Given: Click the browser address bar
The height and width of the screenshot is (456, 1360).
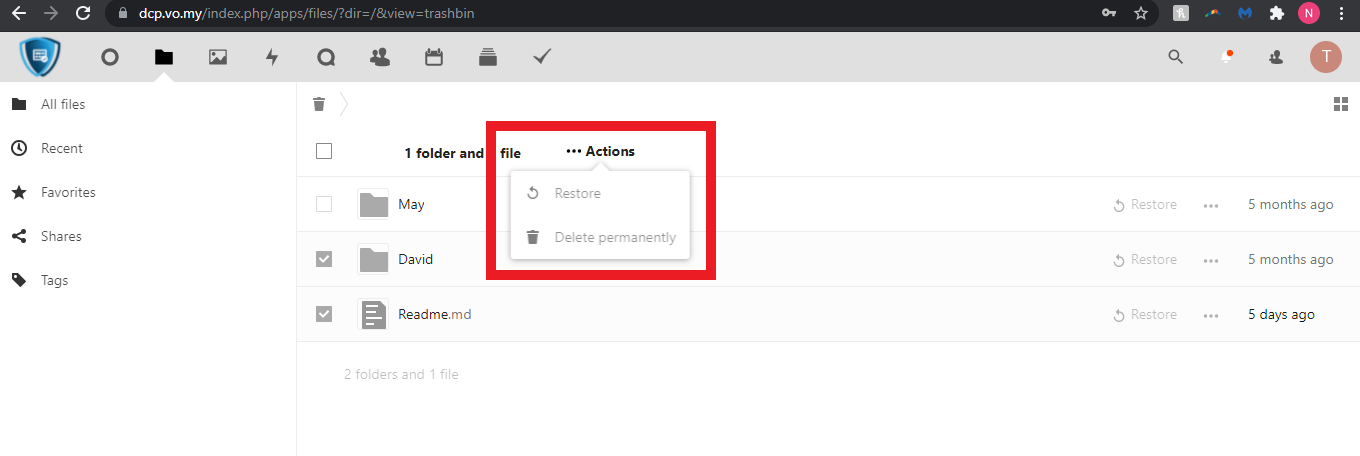Looking at the screenshot, I should pos(600,13).
